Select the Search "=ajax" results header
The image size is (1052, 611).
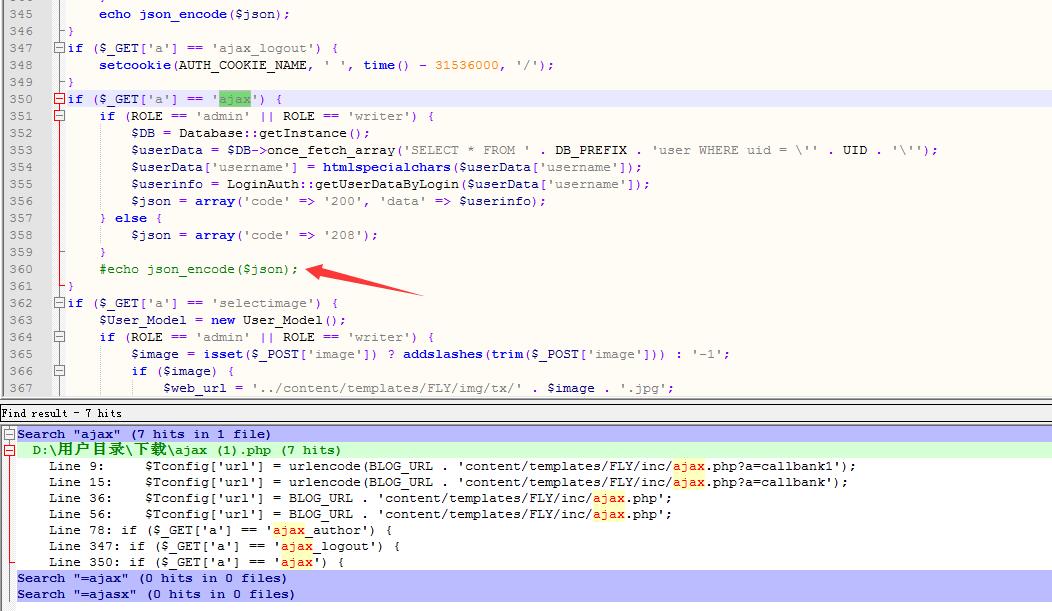tap(152, 578)
